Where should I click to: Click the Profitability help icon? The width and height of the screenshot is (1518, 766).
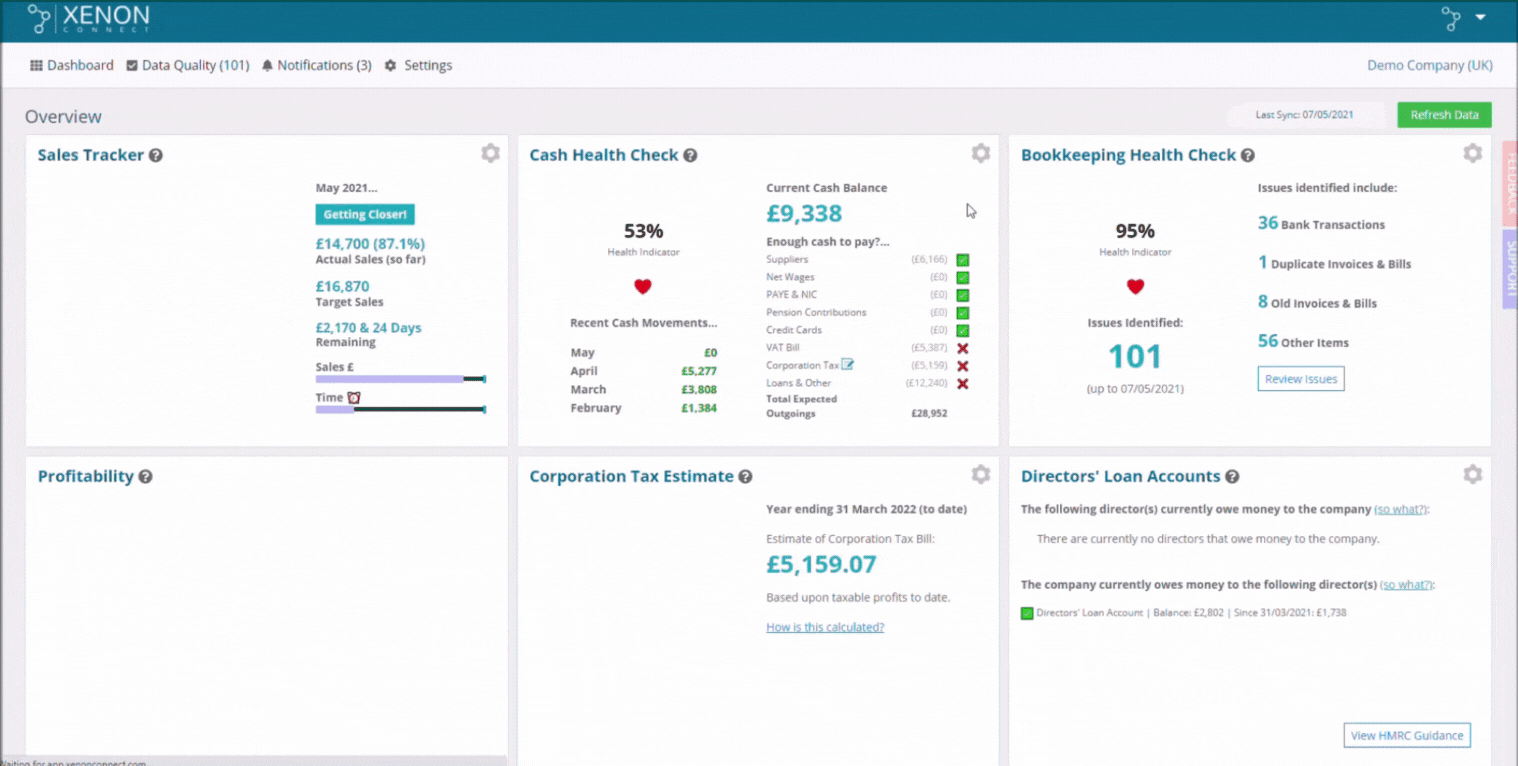(x=145, y=477)
